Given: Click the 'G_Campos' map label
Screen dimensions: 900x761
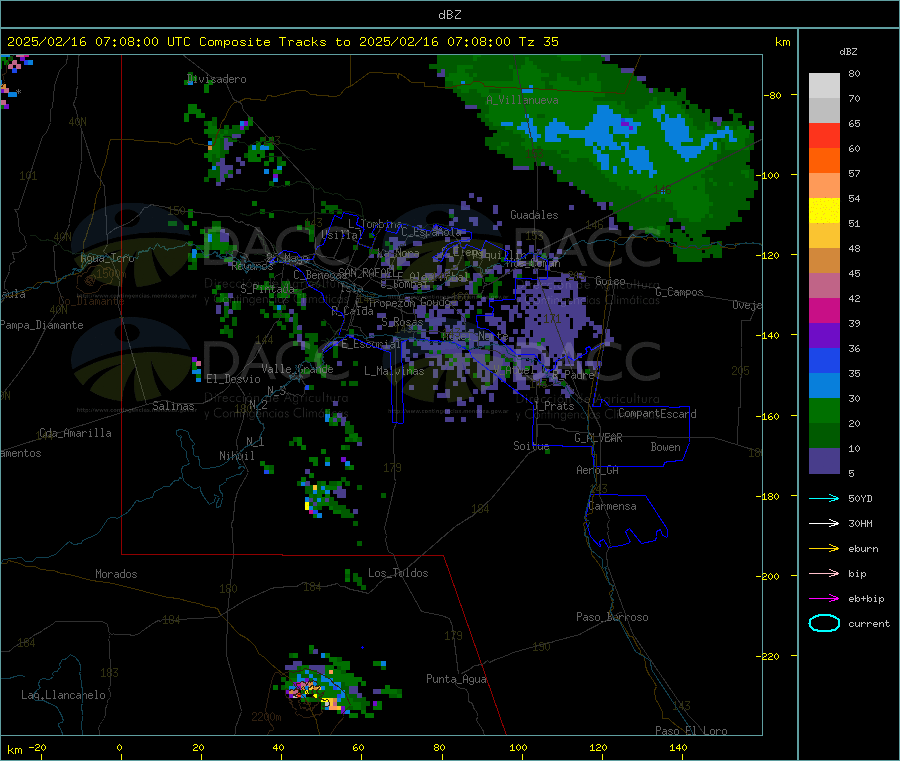Looking at the screenshot, I should pos(680,292).
